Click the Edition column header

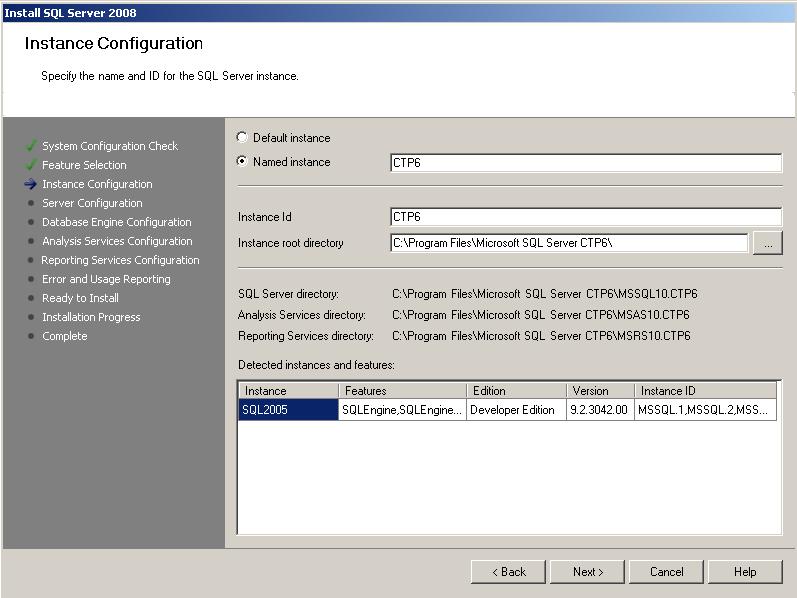(x=516, y=391)
